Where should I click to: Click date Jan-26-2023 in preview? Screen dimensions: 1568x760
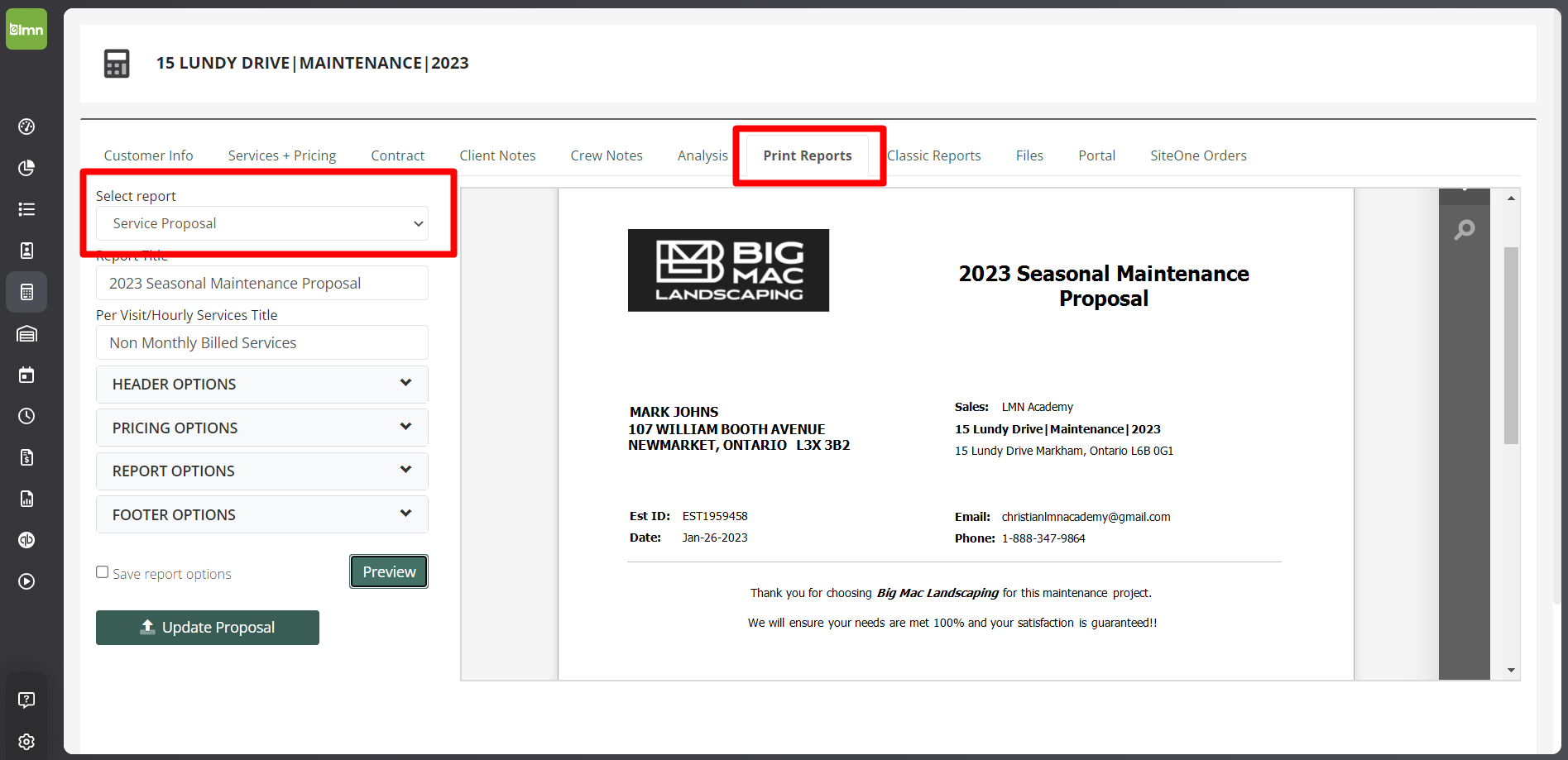(715, 538)
